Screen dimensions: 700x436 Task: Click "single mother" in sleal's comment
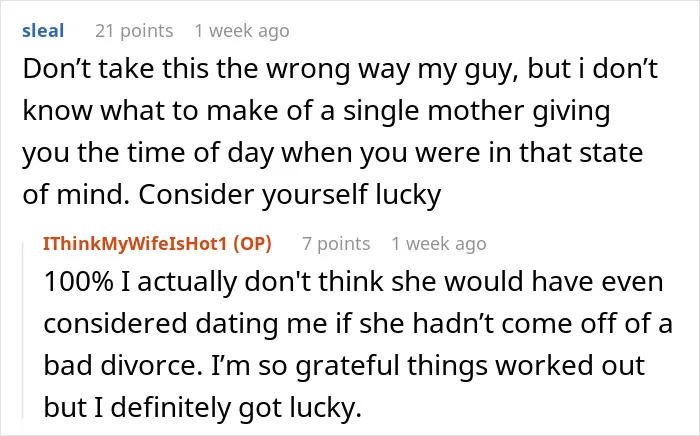[433, 112]
